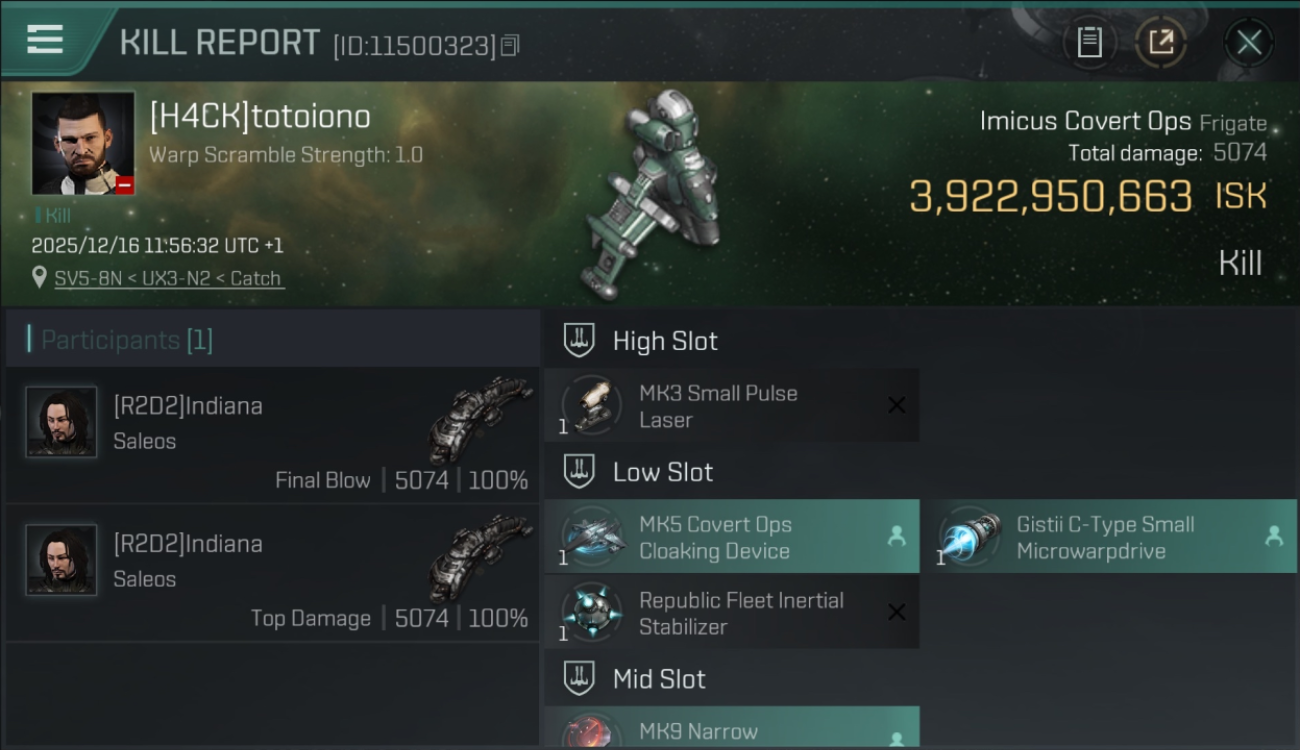
Task: Select the MK3 Small Pulse Laser icon
Action: pos(592,405)
